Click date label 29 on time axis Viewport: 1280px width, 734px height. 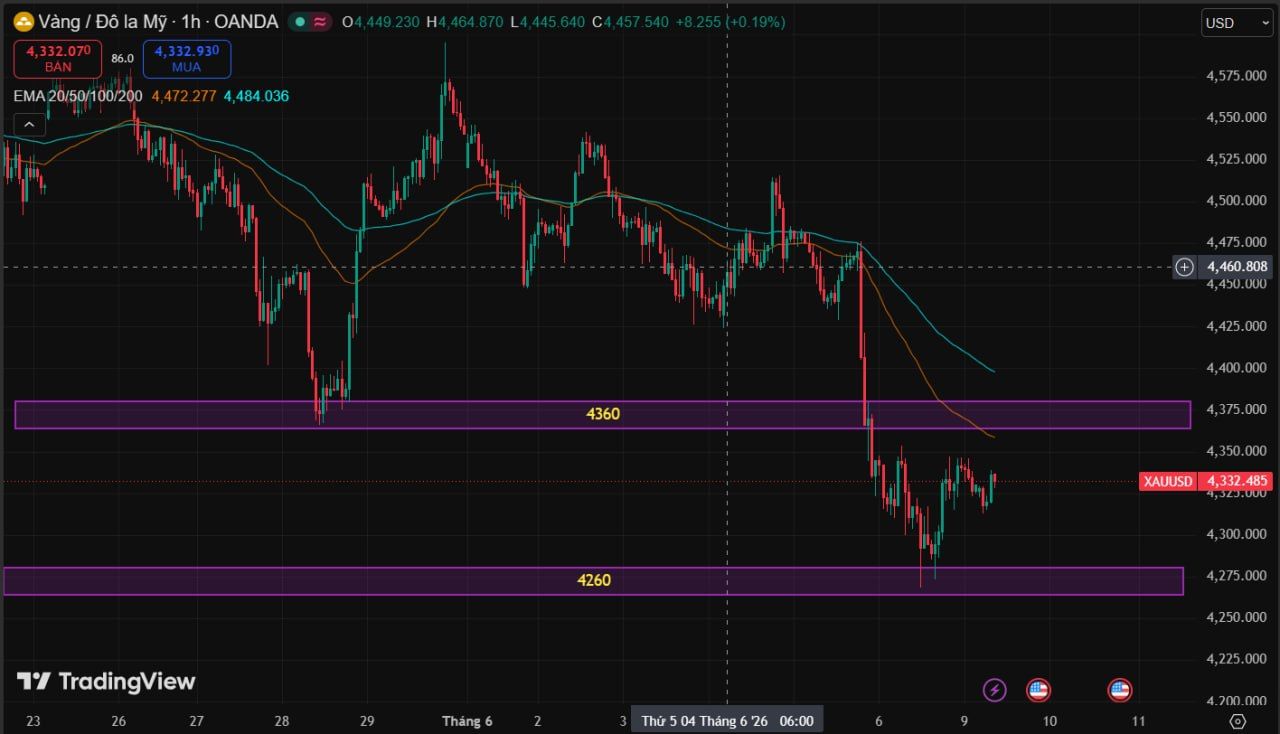pyautogui.click(x=367, y=721)
